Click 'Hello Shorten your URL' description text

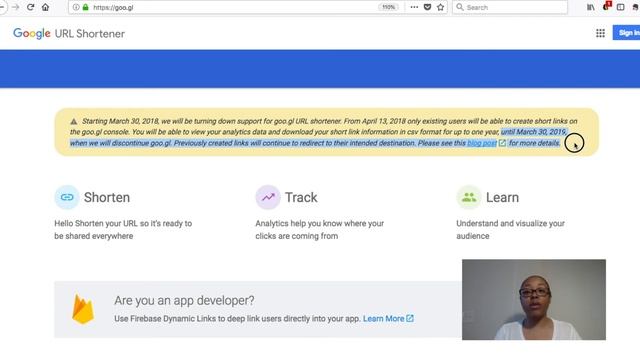(123, 230)
